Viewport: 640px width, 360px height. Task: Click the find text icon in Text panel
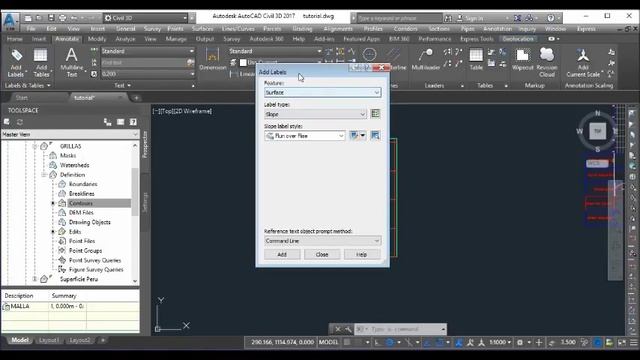click(x=190, y=62)
